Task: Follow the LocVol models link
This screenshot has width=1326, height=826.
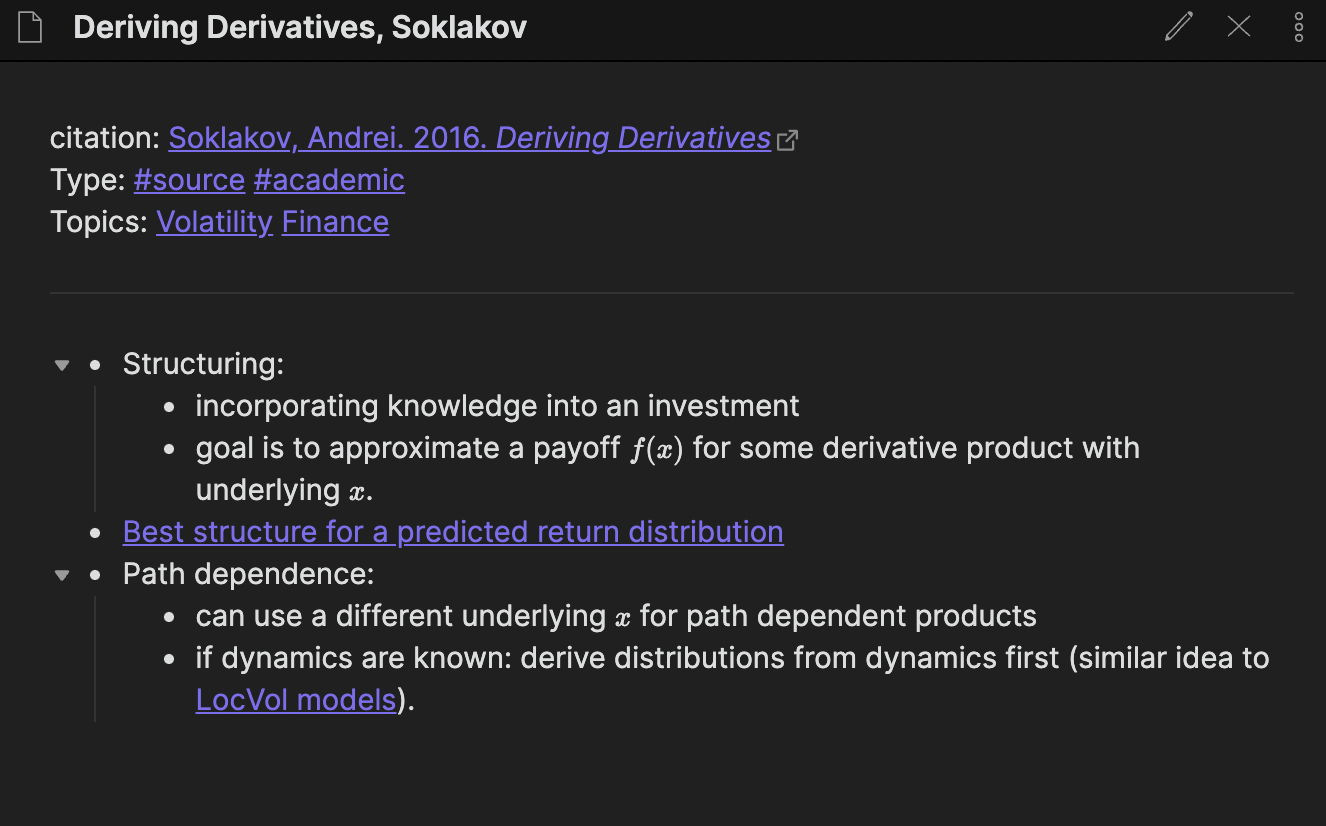Action: click(x=296, y=700)
